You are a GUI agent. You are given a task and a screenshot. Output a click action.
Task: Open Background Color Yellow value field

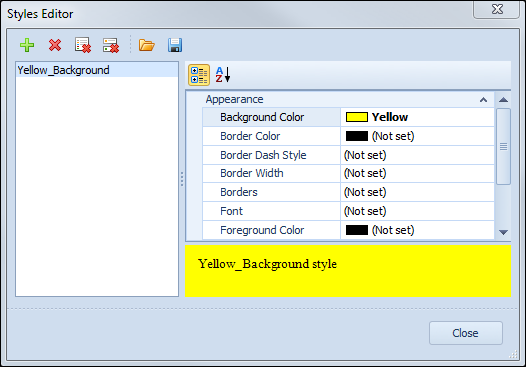(x=417, y=117)
